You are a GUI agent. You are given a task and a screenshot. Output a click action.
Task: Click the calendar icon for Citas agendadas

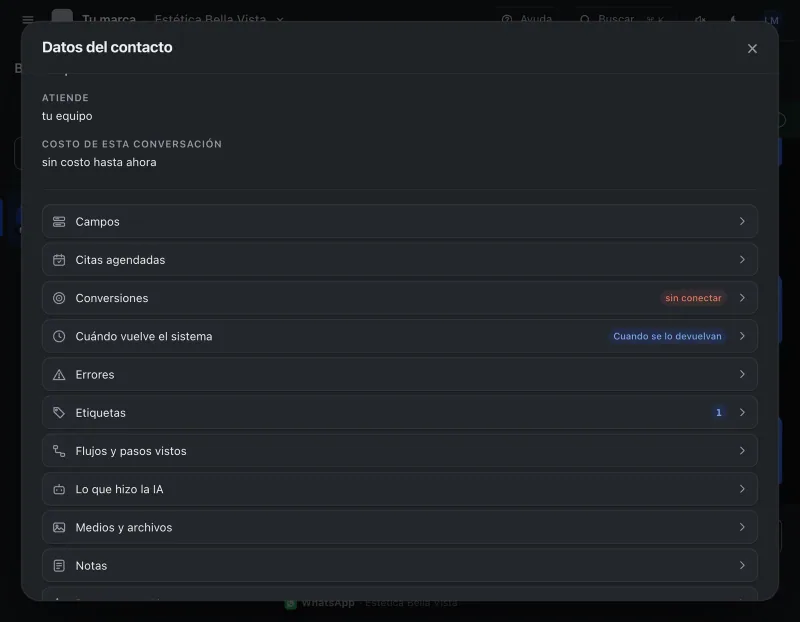click(x=59, y=260)
